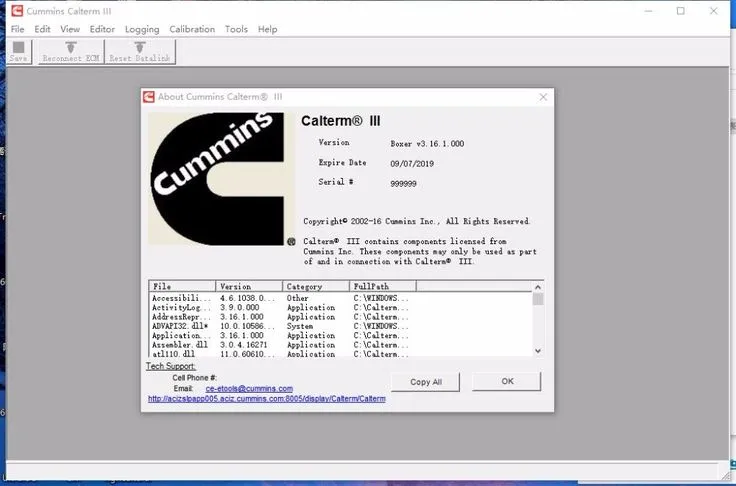Click the Reconnect ECM toolbar button
Image resolution: width=736 pixels, height=486 pixels.
tap(71, 51)
